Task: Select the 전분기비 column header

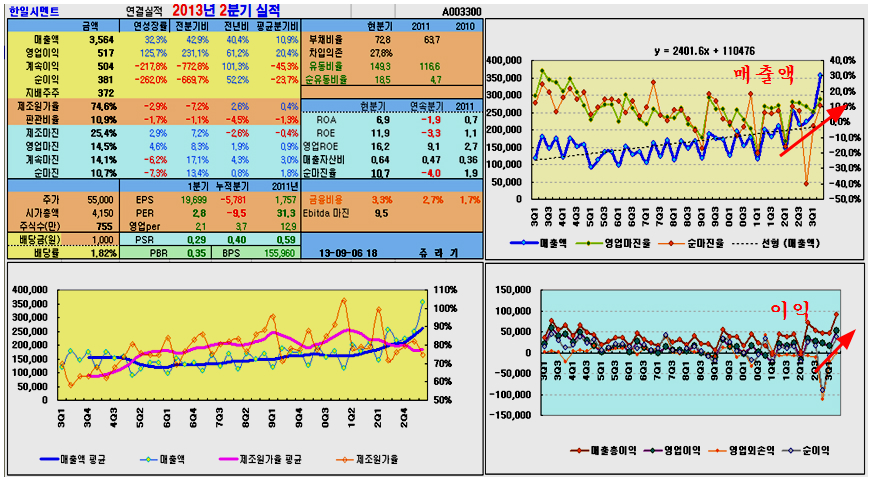Action: (191, 23)
